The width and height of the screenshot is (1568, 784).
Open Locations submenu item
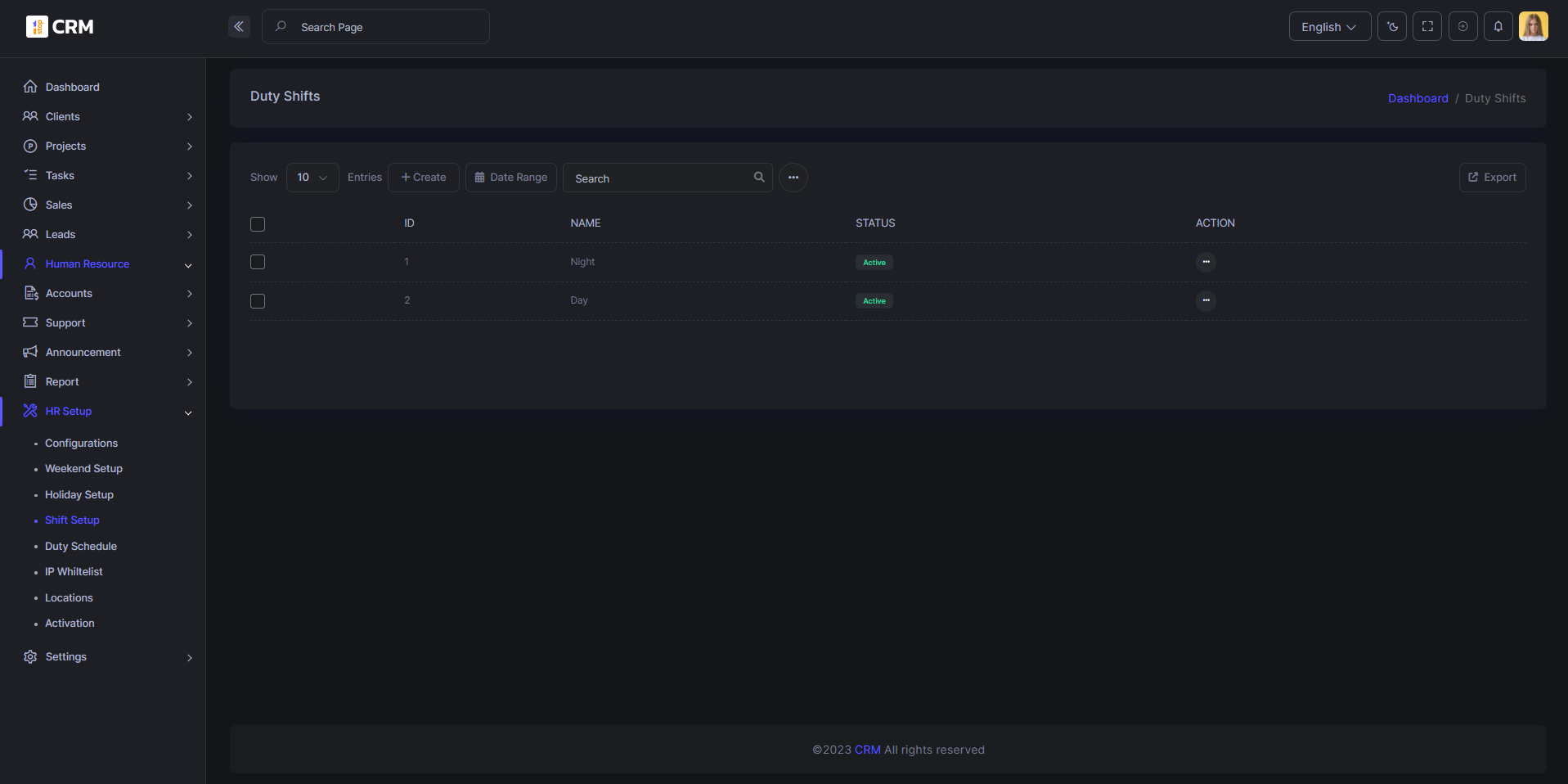[69, 597]
